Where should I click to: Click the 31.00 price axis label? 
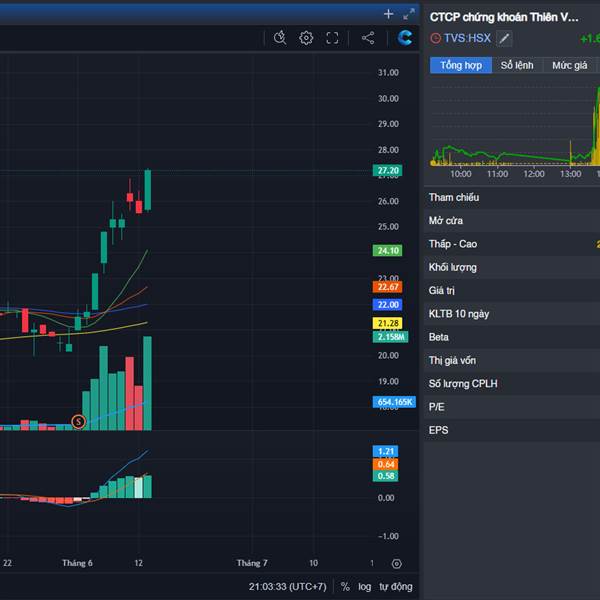coord(388,73)
